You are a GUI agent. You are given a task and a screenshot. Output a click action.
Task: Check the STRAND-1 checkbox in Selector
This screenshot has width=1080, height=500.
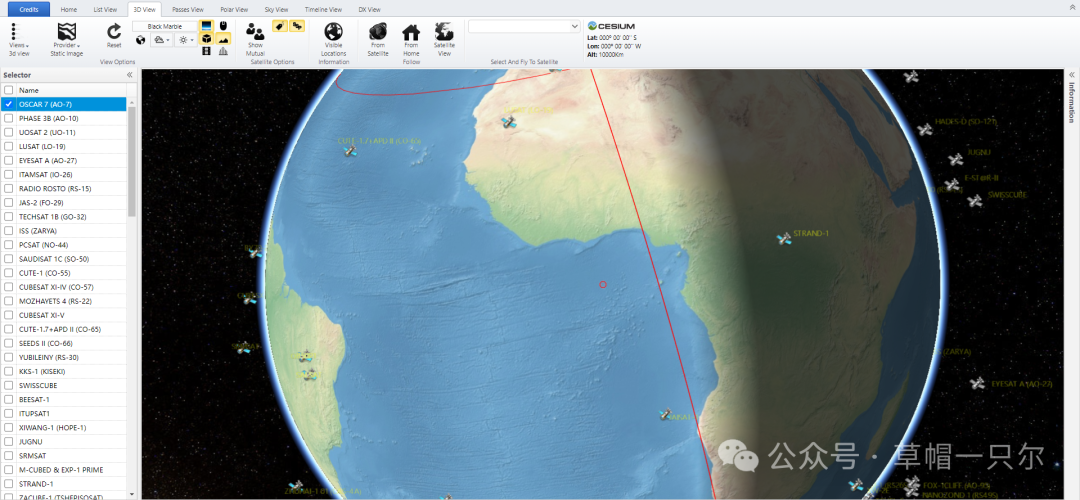coord(8,483)
